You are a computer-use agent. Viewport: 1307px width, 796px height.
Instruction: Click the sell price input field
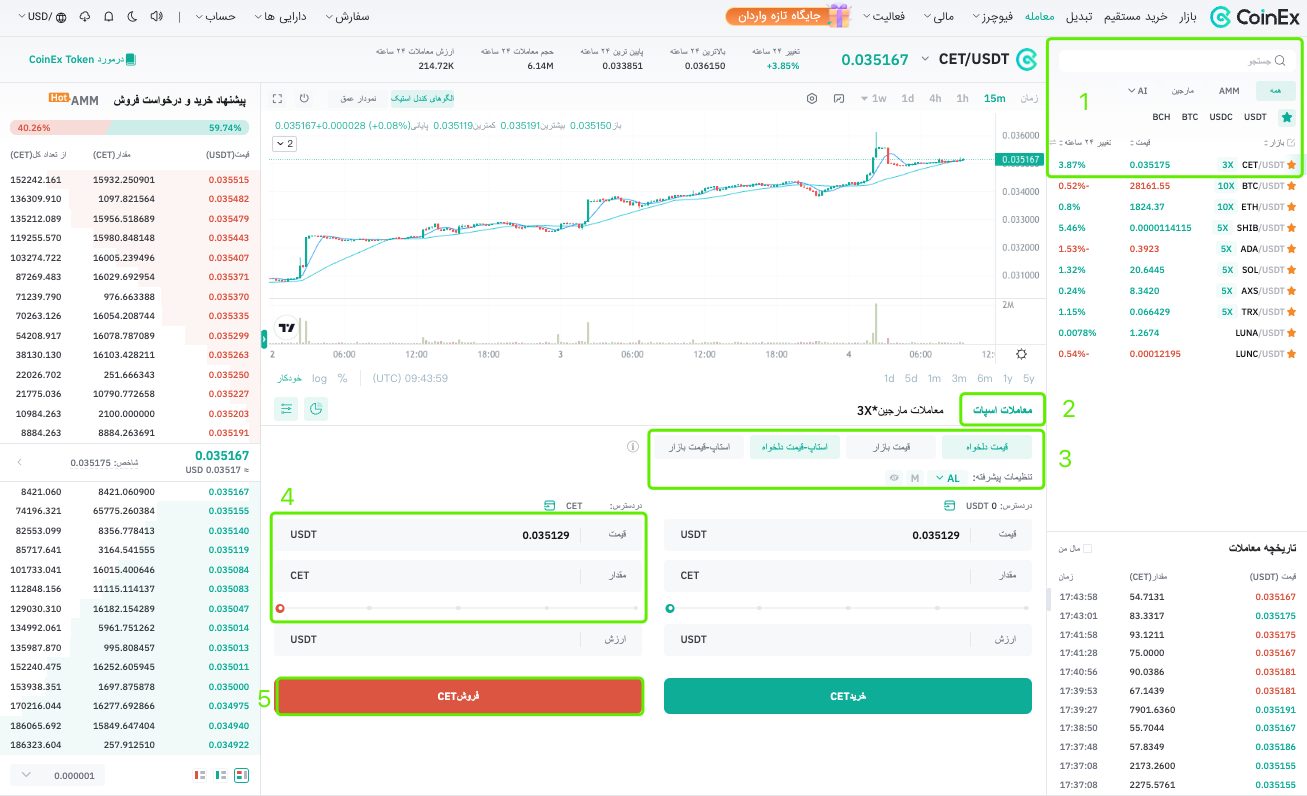[458, 535]
